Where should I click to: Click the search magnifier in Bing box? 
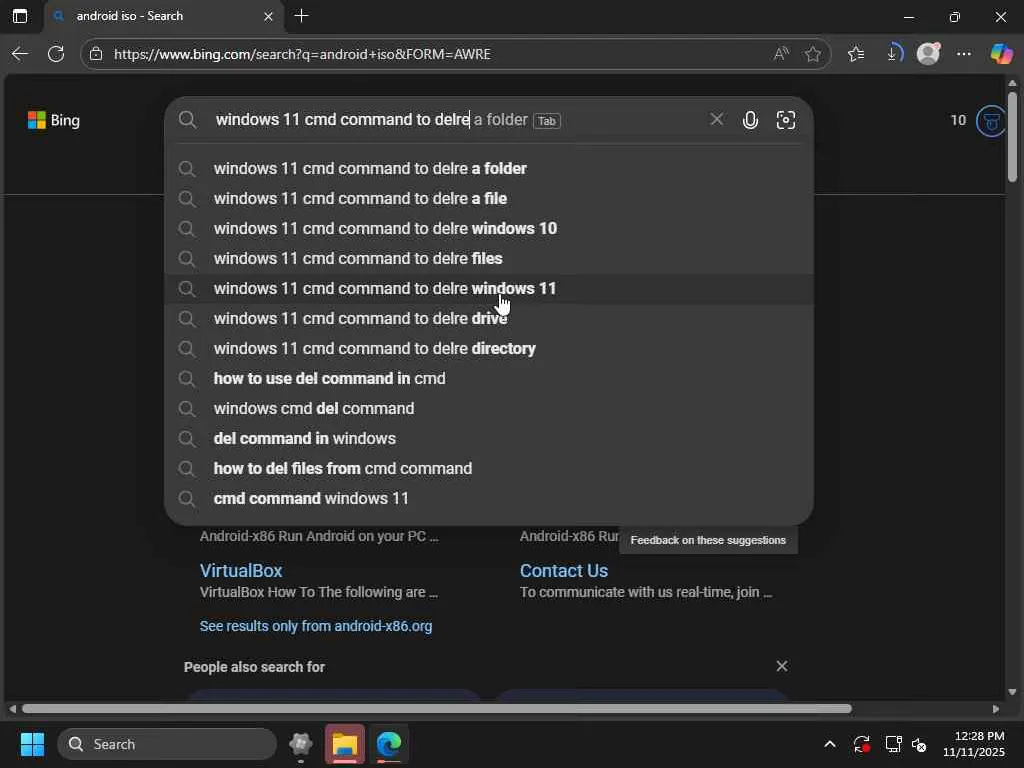click(187, 120)
